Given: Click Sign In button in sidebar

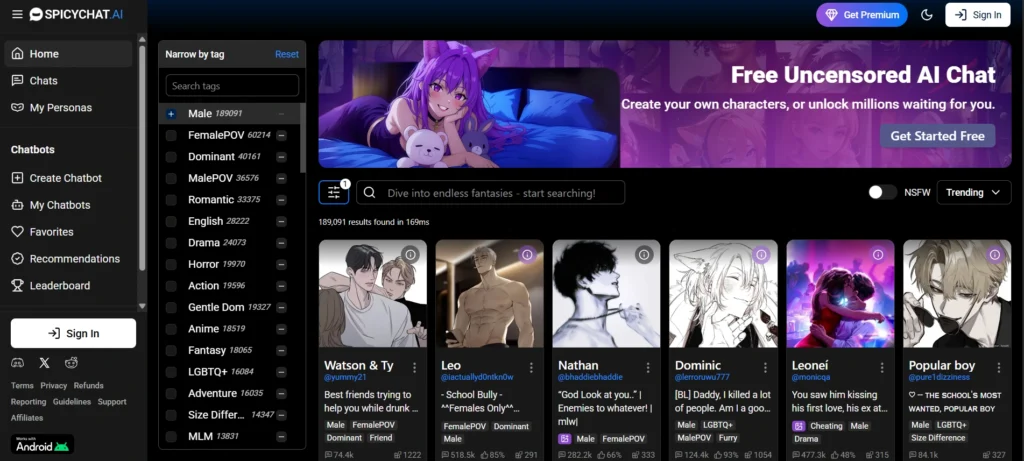Looking at the screenshot, I should point(73,333).
